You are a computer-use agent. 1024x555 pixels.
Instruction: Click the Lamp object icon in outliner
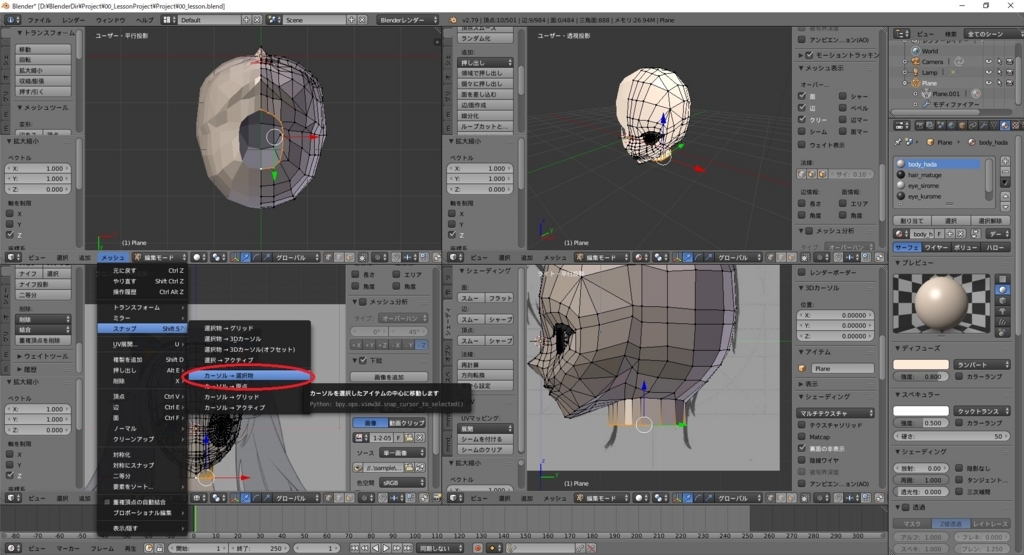914,72
